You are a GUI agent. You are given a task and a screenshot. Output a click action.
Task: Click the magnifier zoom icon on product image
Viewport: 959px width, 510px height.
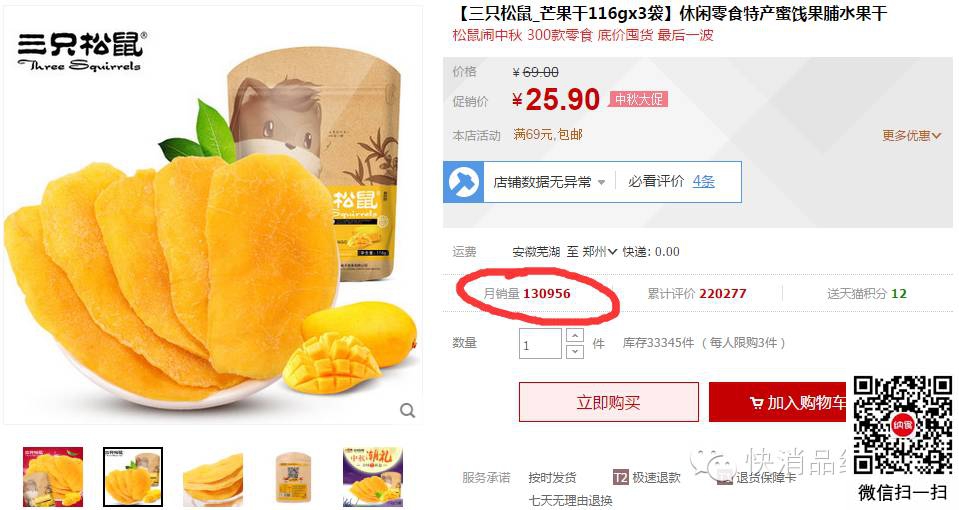407,410
